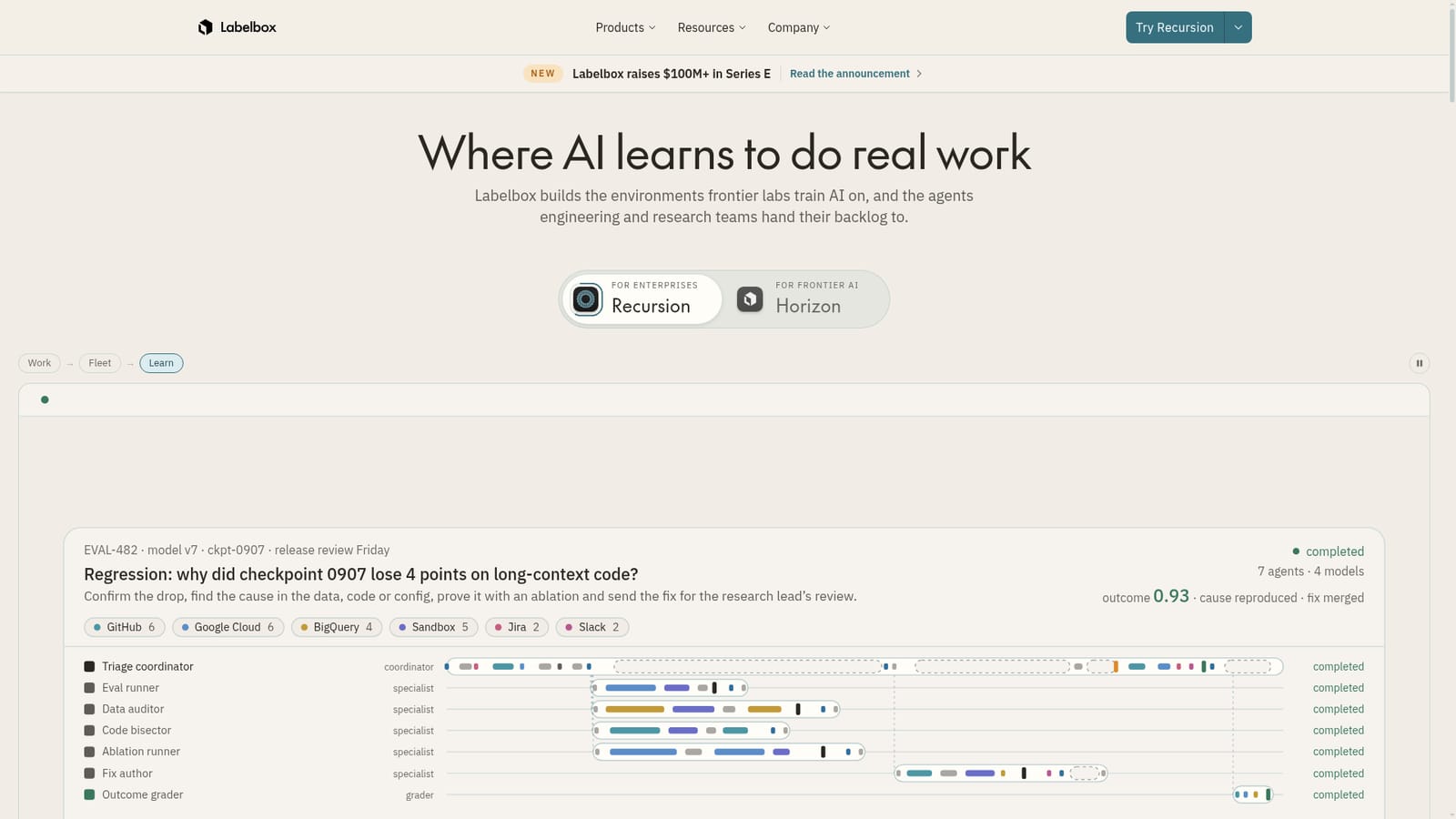1456x819 pixels.
Task: Click the Try Recursion button
Action: coord(1175,27)
